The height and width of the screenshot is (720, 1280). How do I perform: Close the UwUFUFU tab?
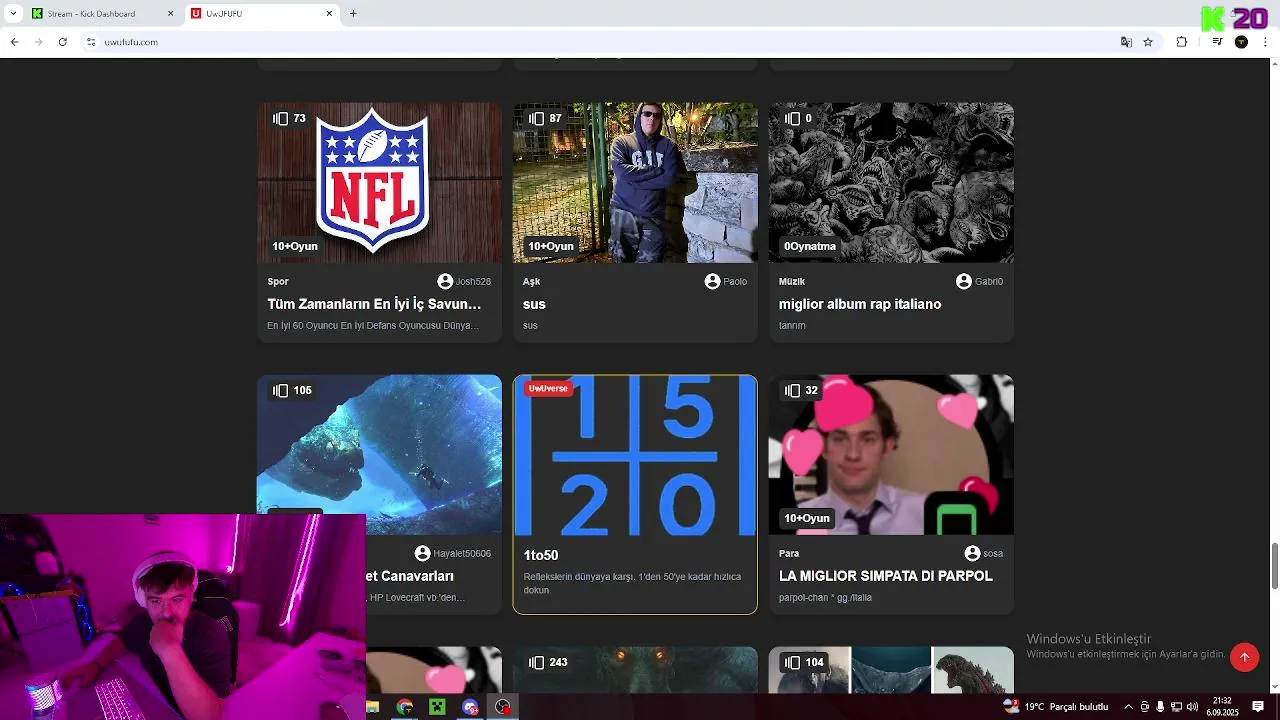pos(329,14)
